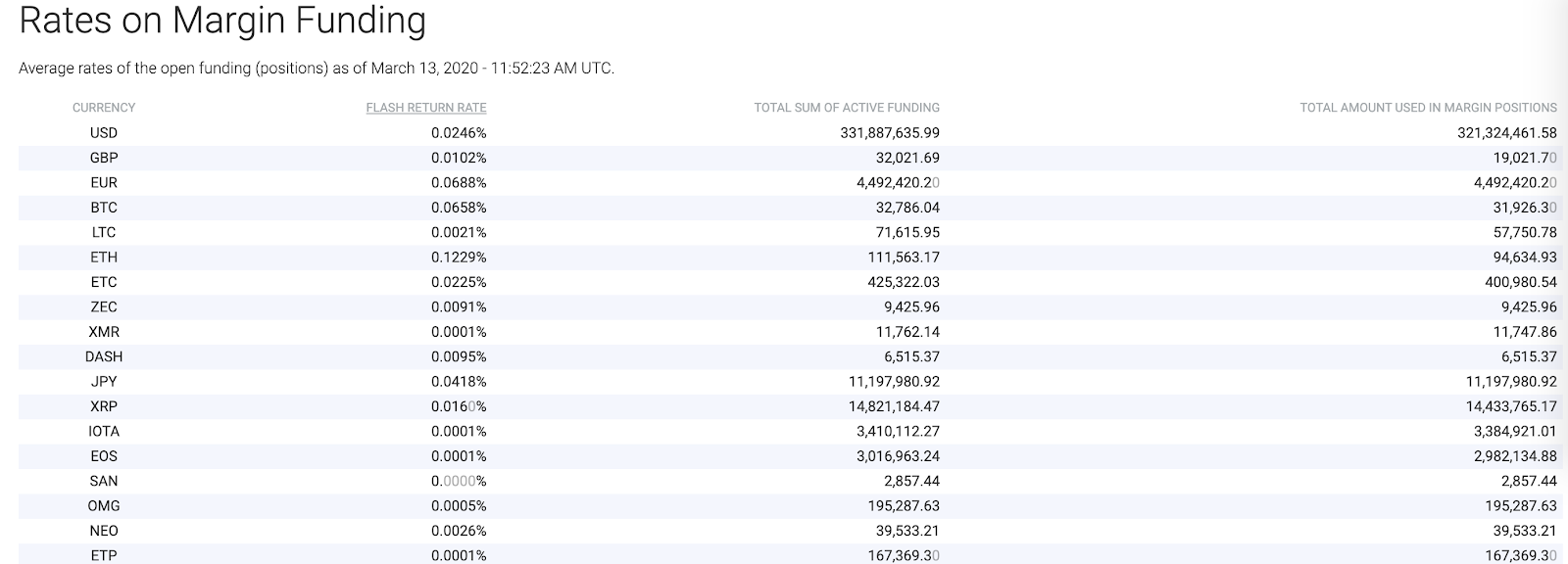This screenshot has width=1568, height=564.
Task: Sort by the Flash Return Rate header
Action: click(x=426, y=108)
